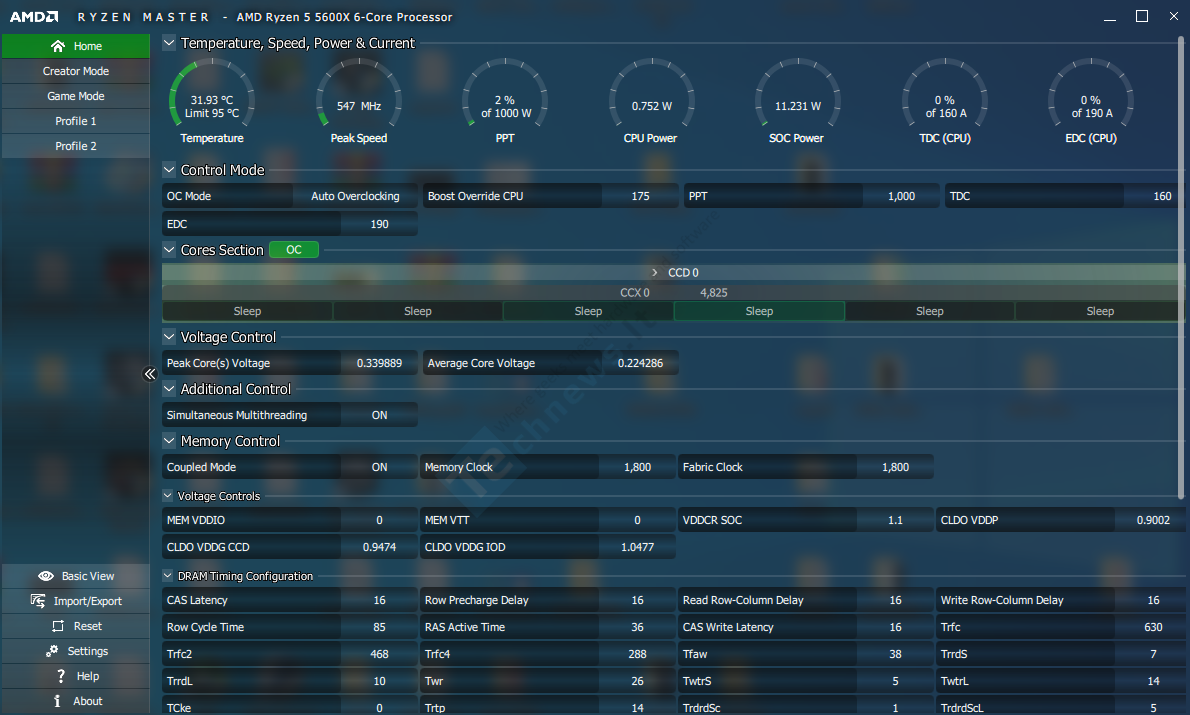Click the AMD logo in title bar
The height and width of the screenshot is (715, 1190).
[33, 17]
